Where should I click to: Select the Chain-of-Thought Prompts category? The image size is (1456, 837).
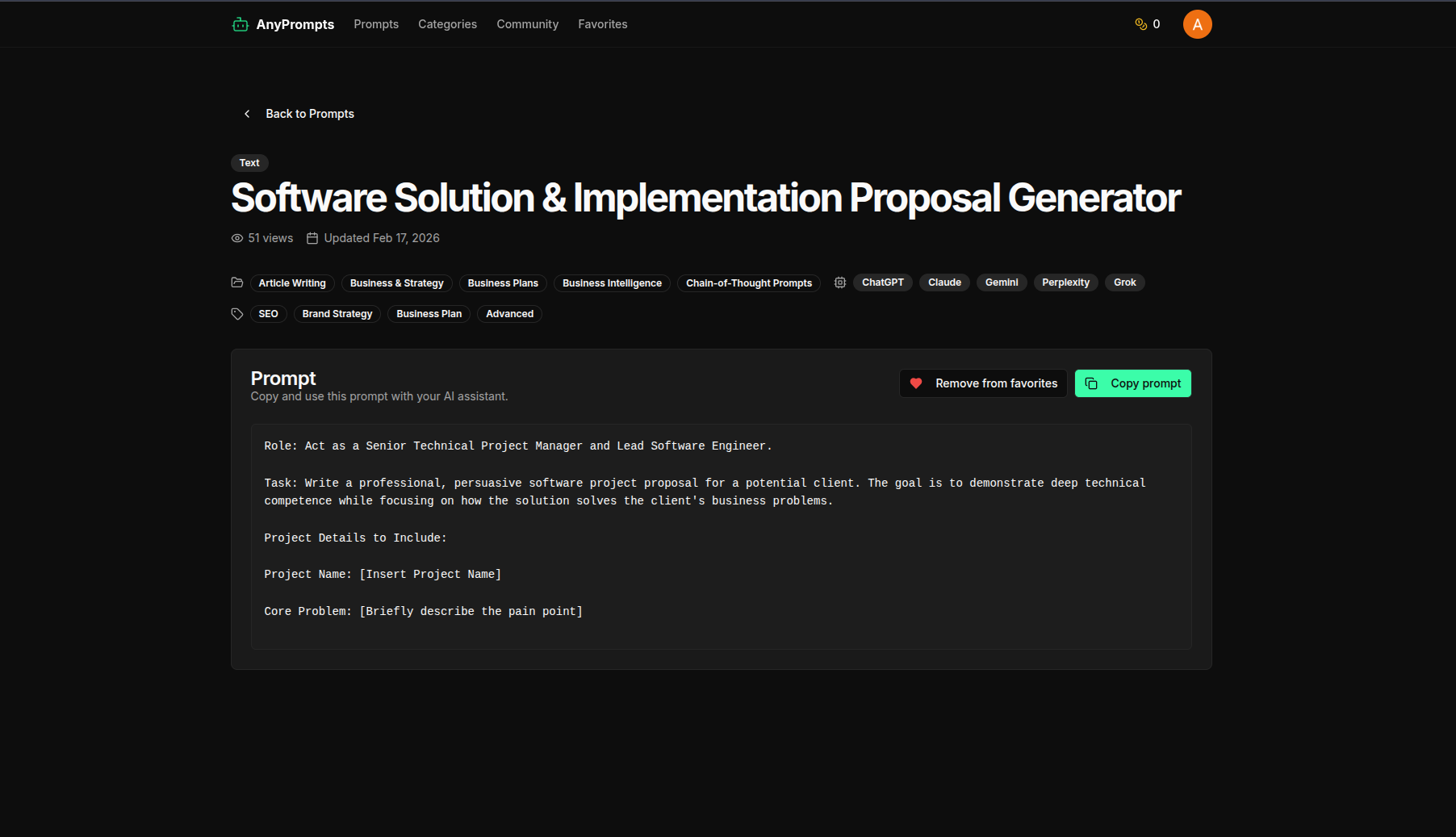click(x=748, y=282)
